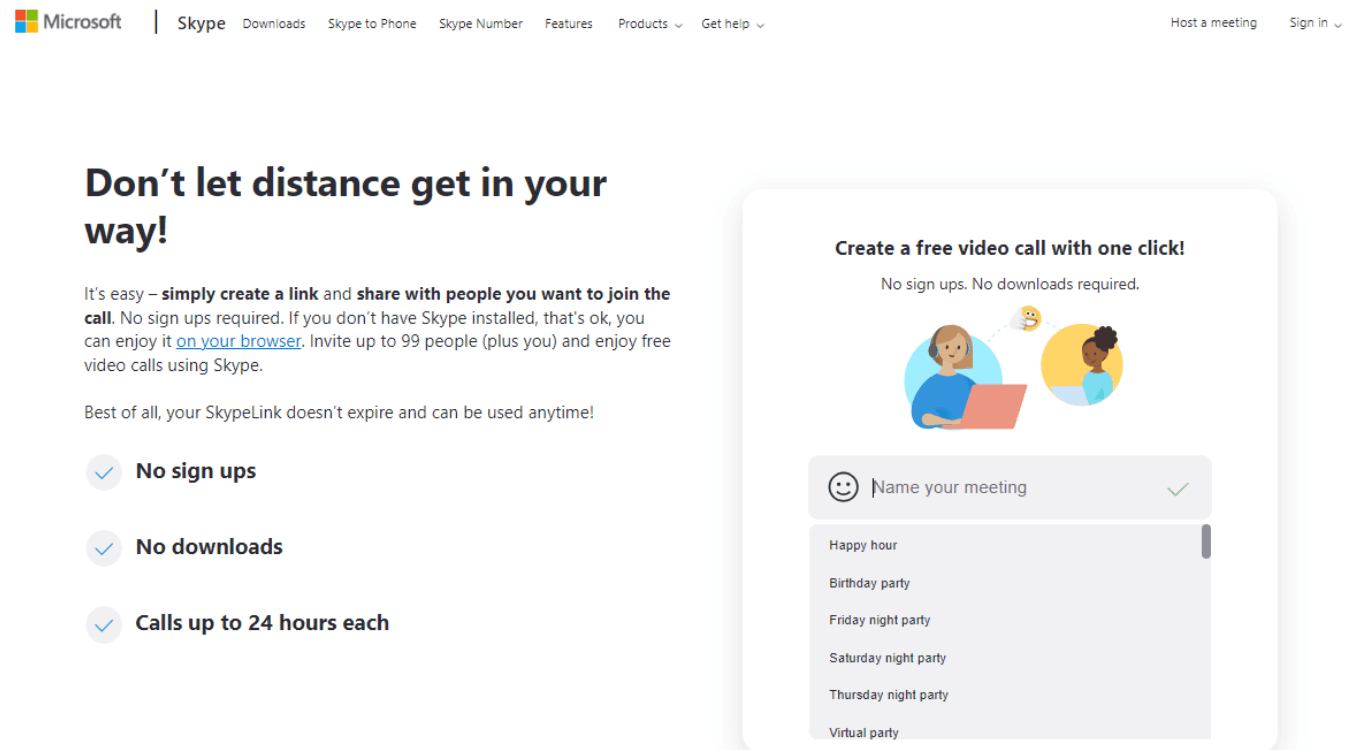Go to Skype to Phone

(372, 23)
